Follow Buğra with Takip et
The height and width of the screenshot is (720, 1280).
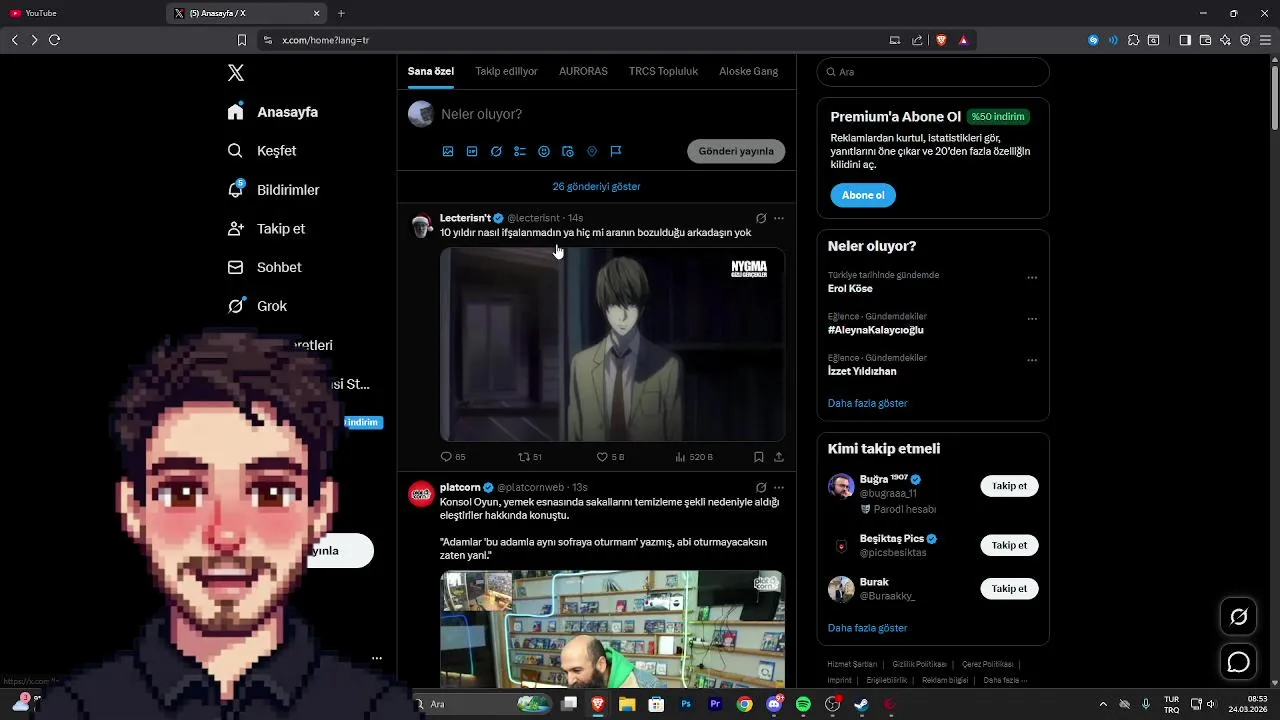(1009, 486)
